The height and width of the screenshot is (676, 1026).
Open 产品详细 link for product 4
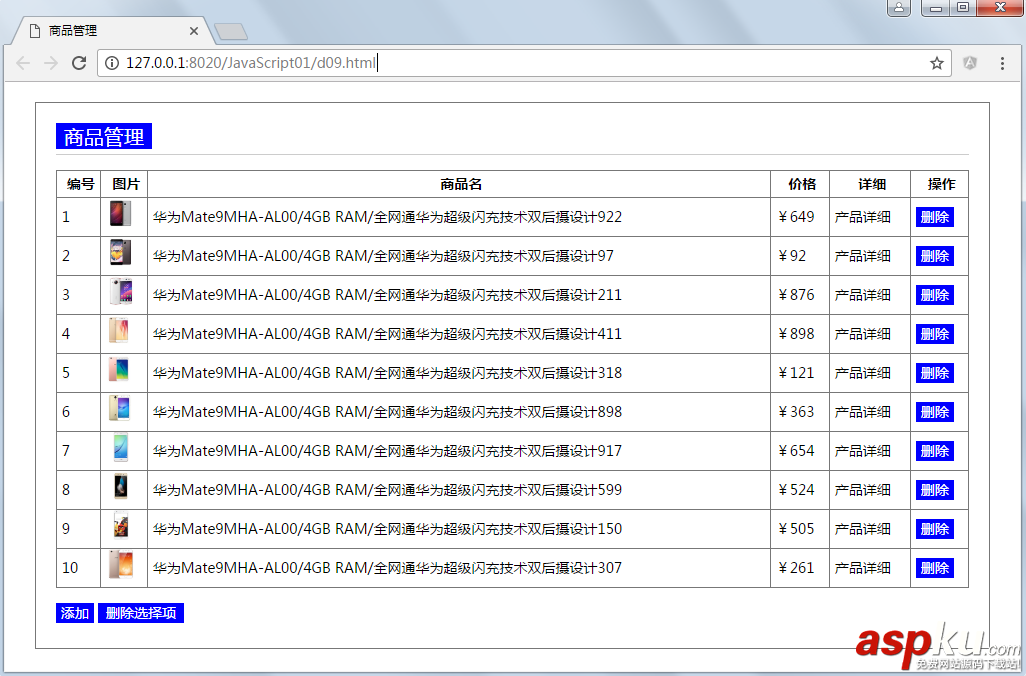(x=862, y=334)
